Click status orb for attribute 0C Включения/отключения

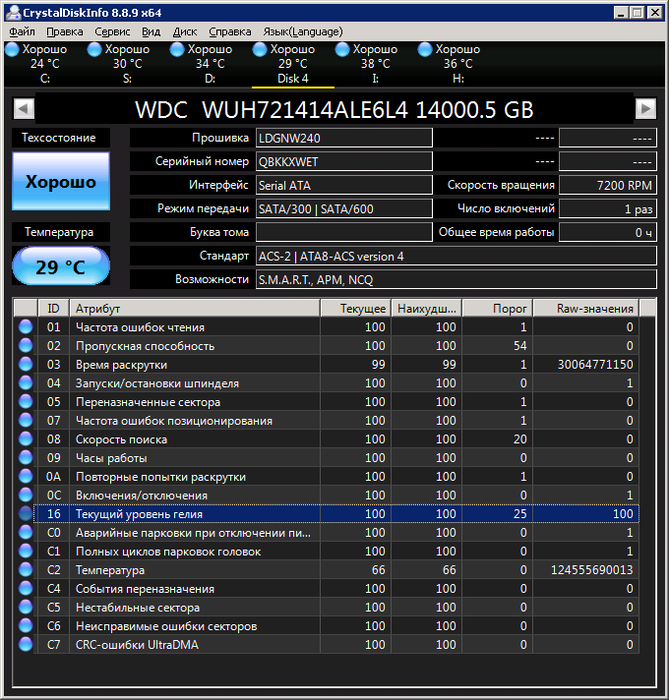pos(25,495)
